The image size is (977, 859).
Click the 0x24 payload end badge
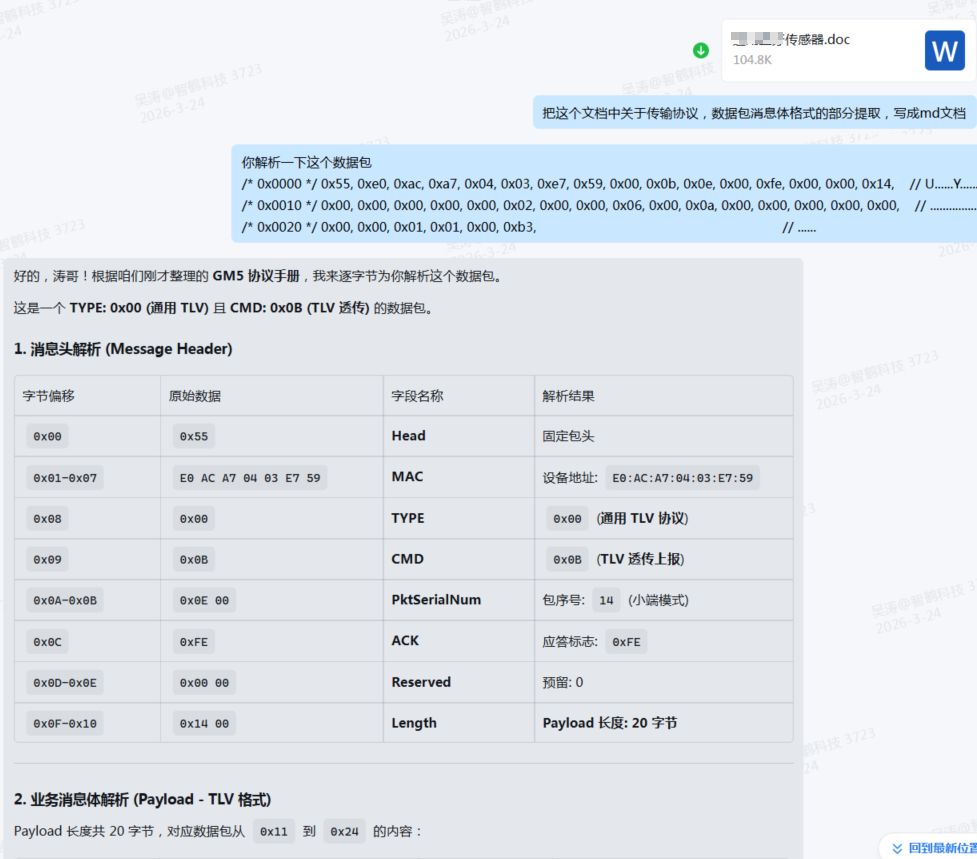click(x=343, y=831)
